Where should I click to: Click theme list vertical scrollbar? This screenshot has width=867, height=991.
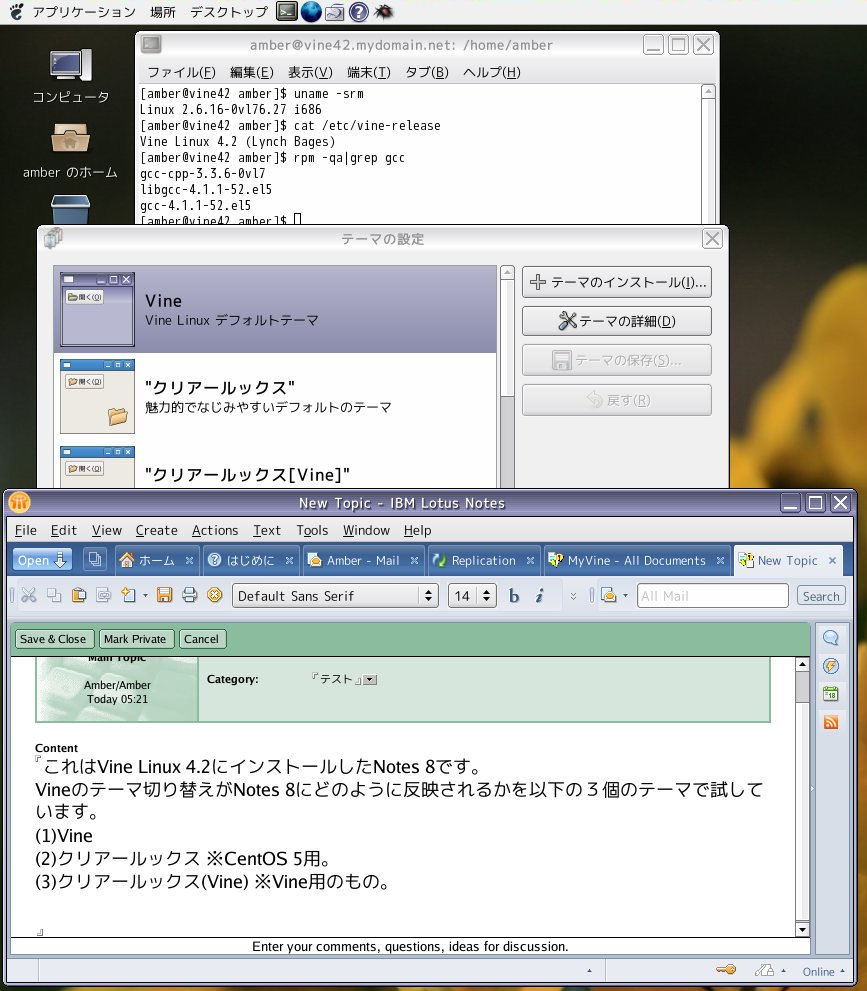click(x=507, y=377)
